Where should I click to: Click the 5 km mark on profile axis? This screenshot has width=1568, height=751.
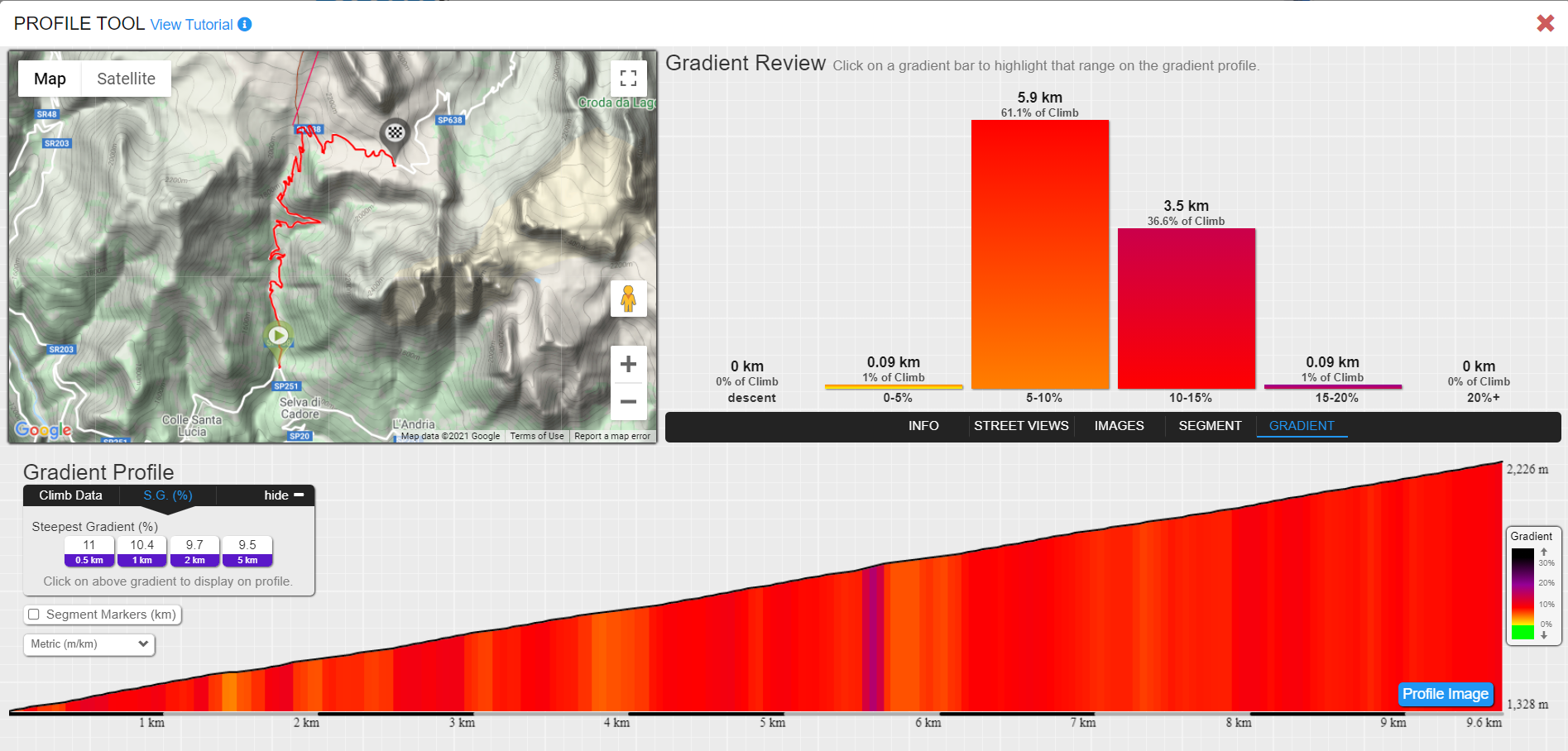(773, 723)
